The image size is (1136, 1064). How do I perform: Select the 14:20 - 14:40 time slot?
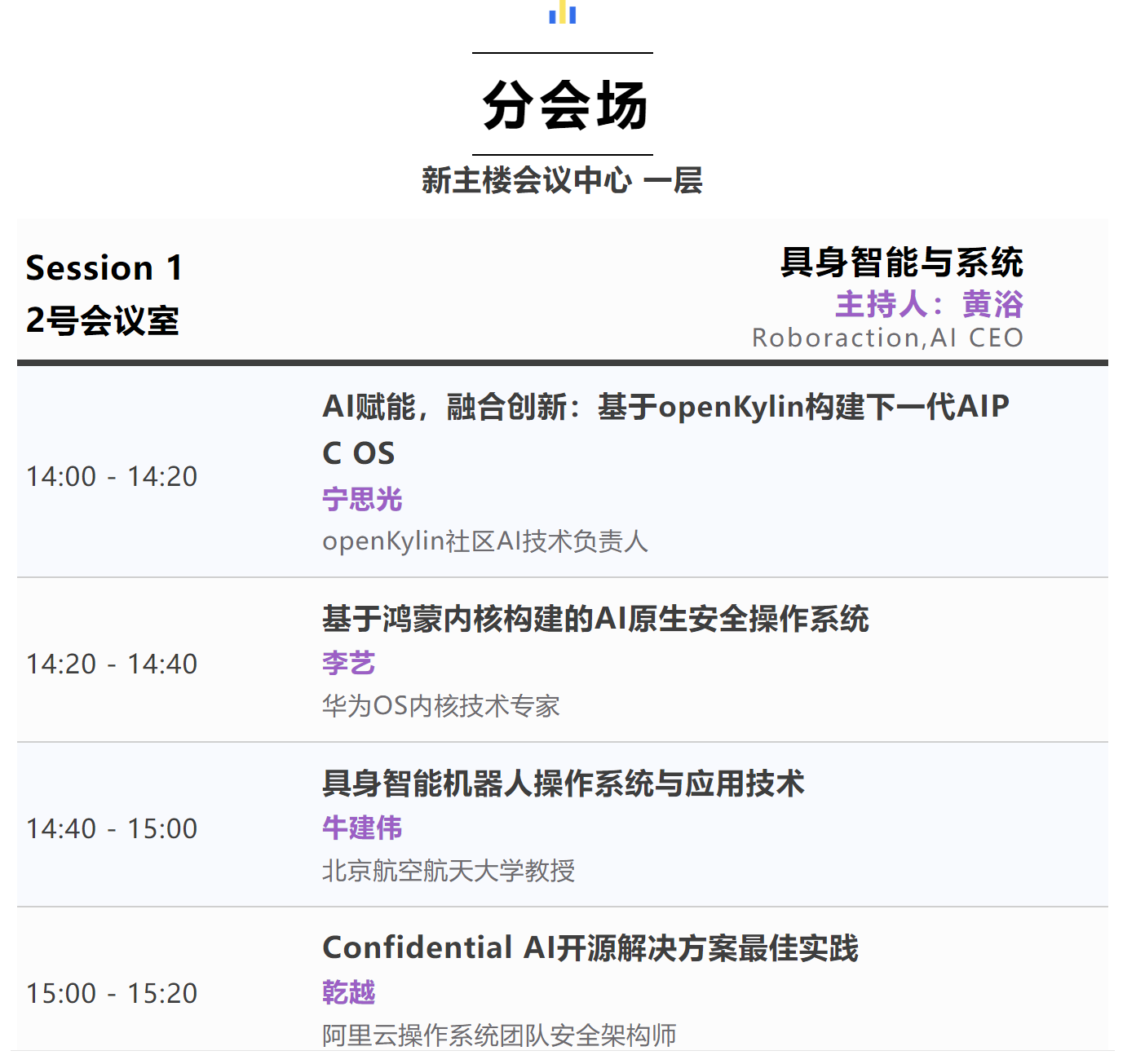112,664
